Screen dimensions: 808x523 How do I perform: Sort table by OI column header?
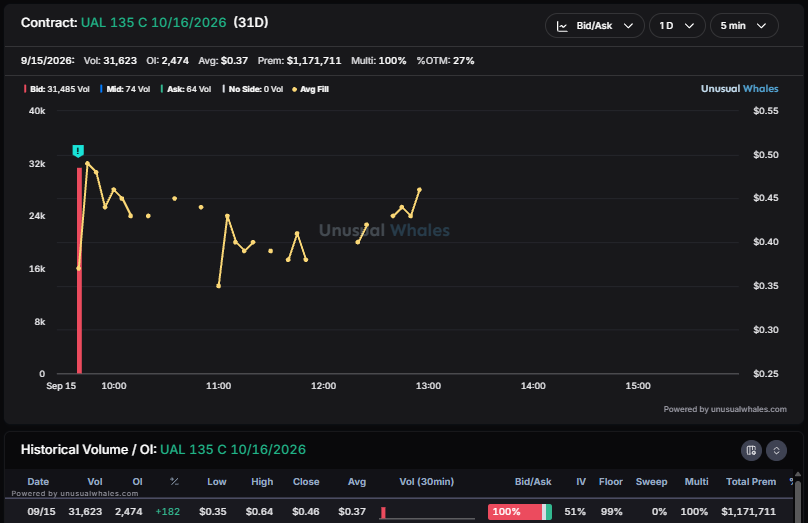[x=137, y=482]
